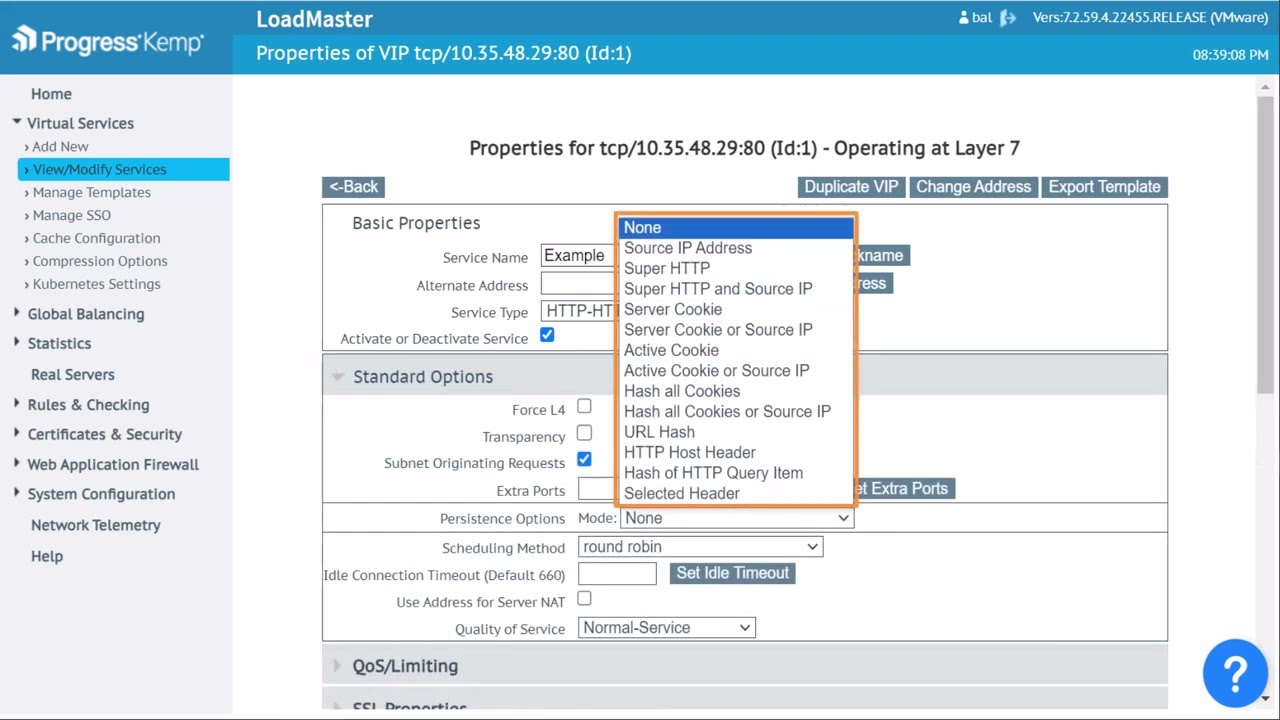
Task: Click the Idle Connection Timeout input field
Action: (617, 574)
